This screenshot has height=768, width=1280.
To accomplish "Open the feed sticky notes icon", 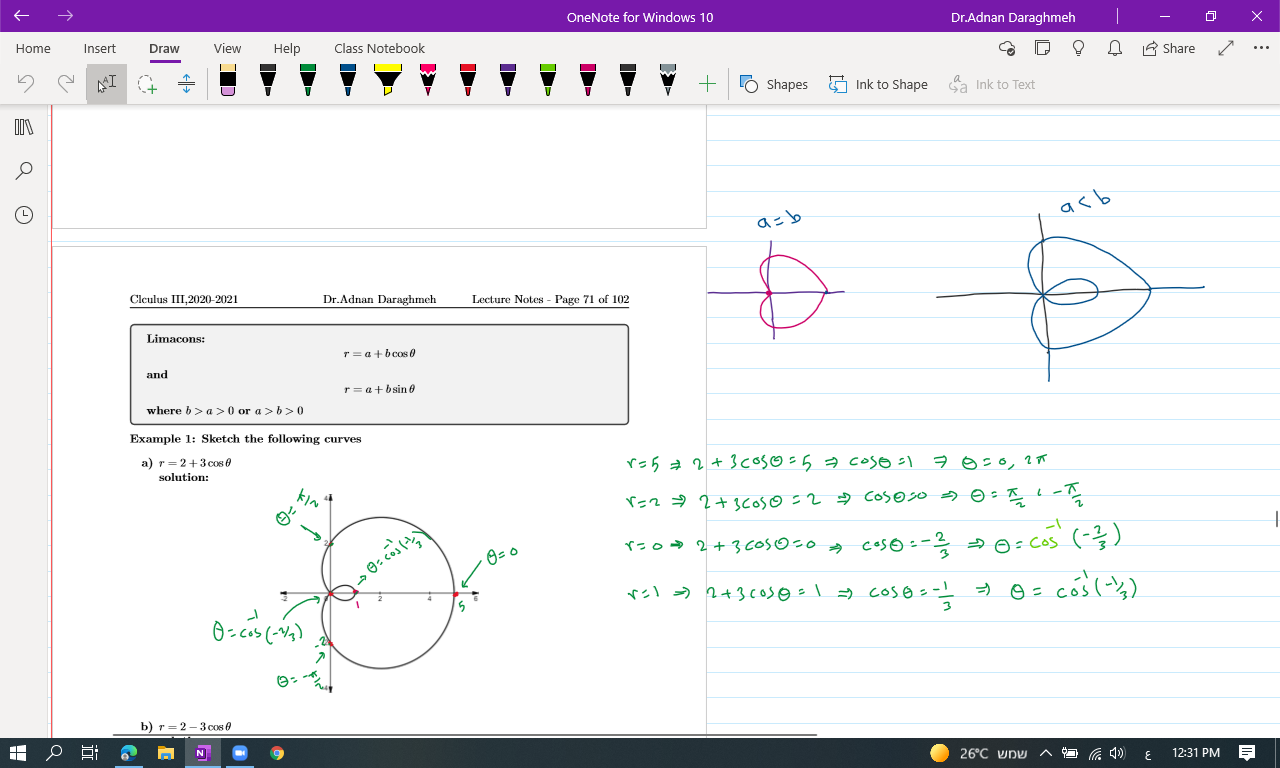I will tap(1042, 48).
